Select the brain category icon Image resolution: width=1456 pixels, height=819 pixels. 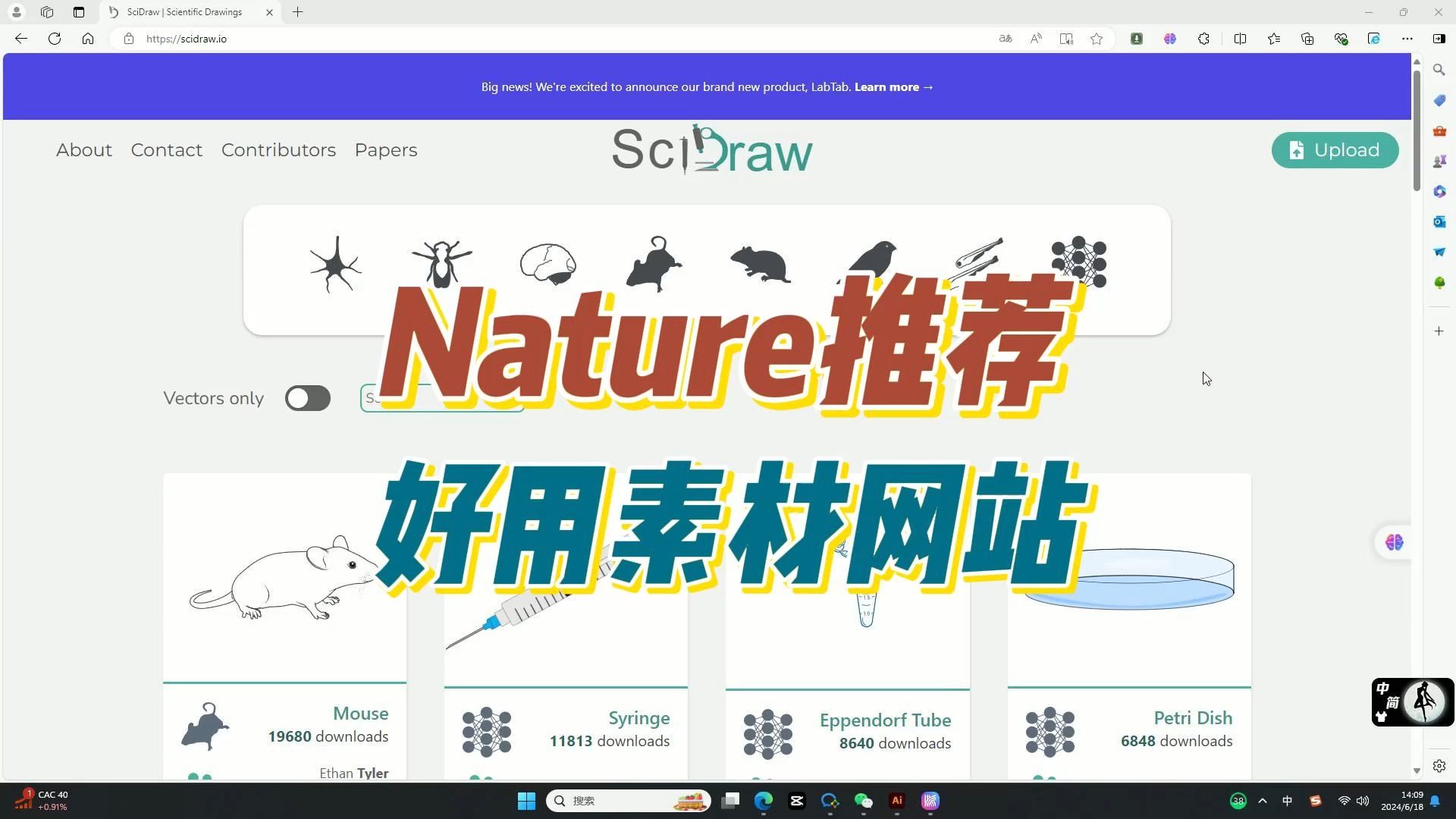coord(548,263)
